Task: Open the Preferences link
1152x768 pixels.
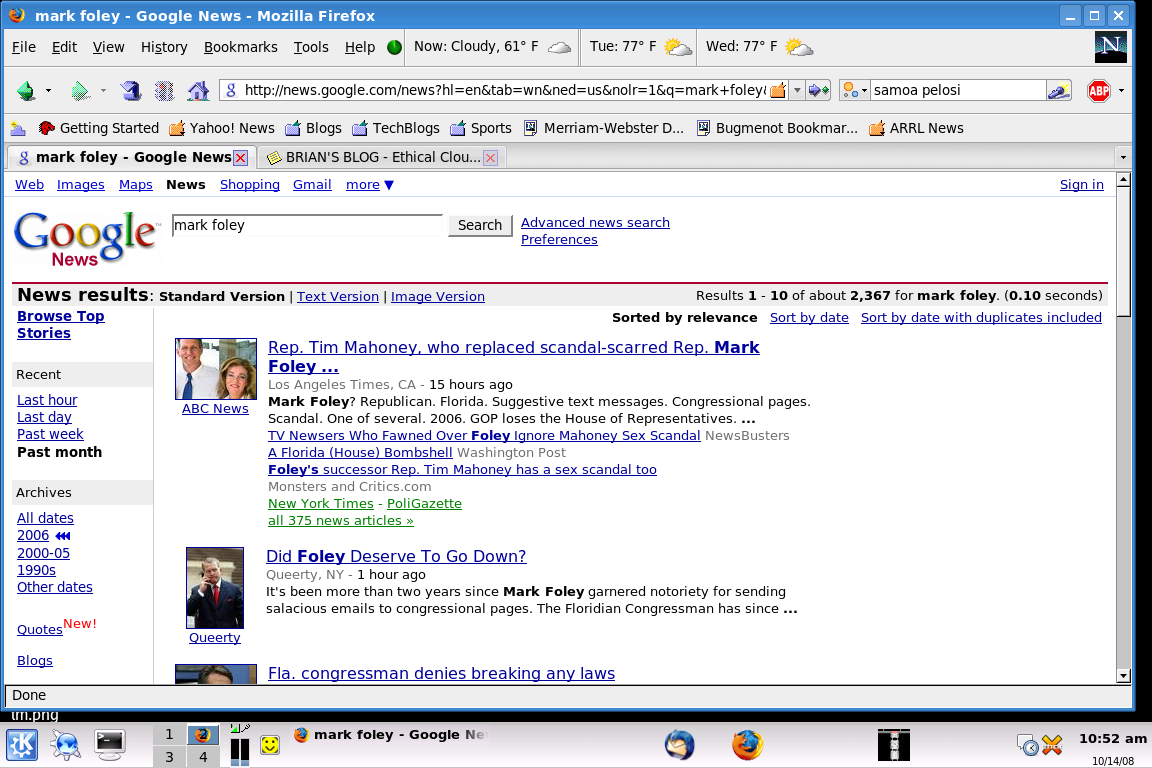Action: [x=559, y=240]
